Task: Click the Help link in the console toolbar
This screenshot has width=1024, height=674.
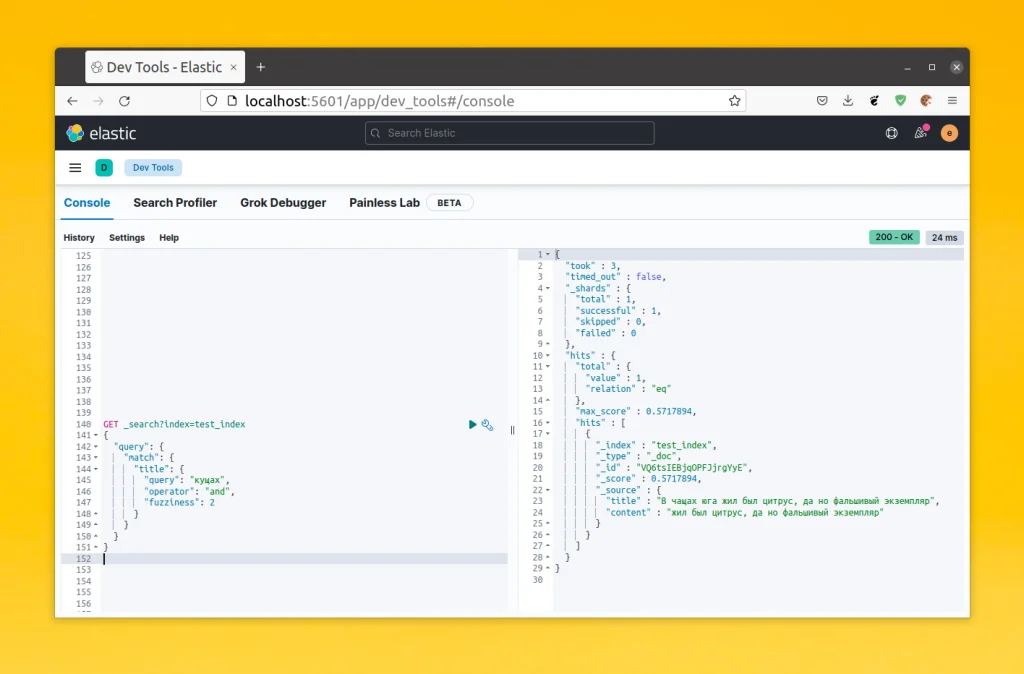Action: click(x=169, y=237)
